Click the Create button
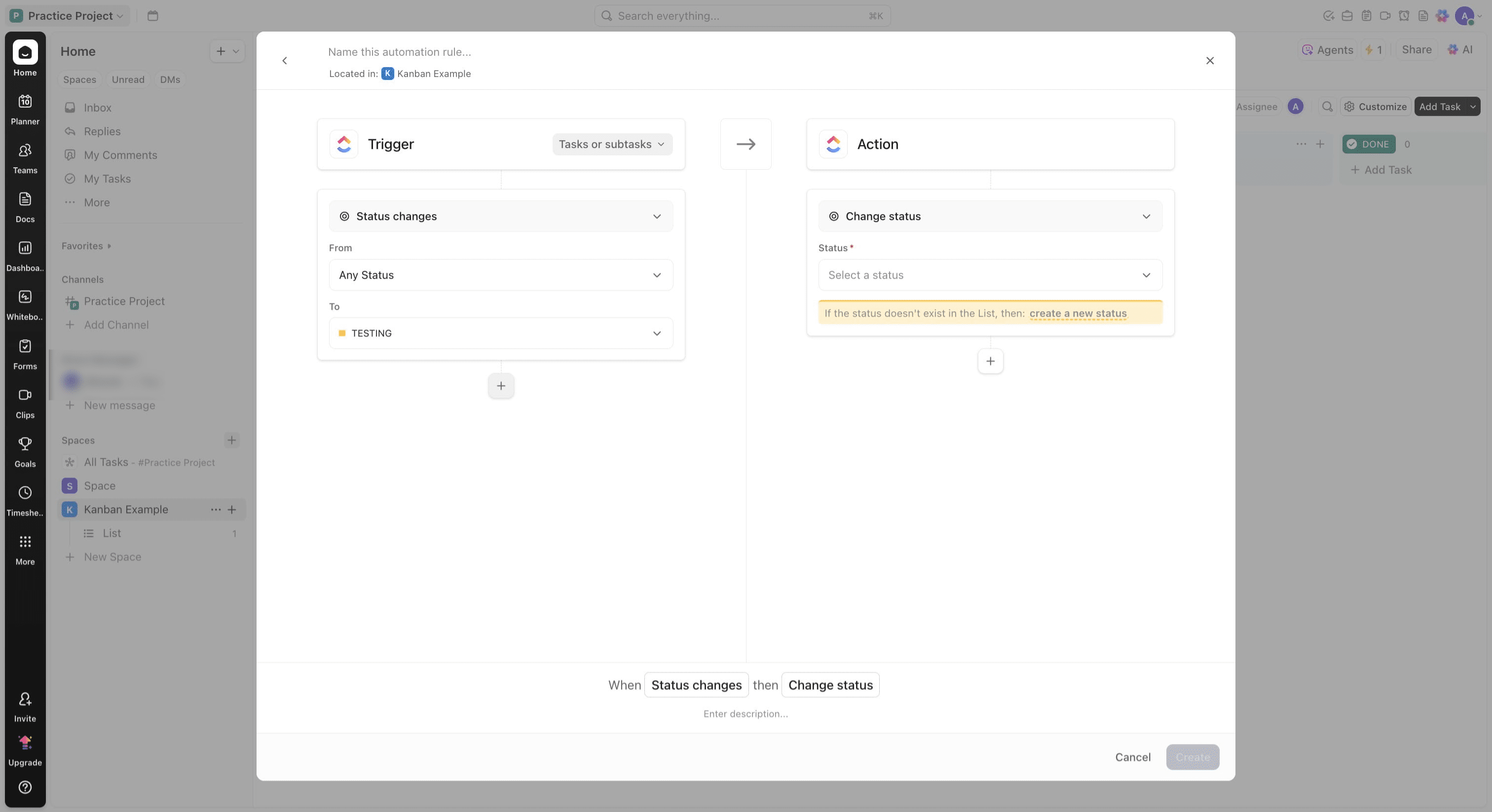The width and height of the screenshot is (1492, 812). tap(1193, 757)
